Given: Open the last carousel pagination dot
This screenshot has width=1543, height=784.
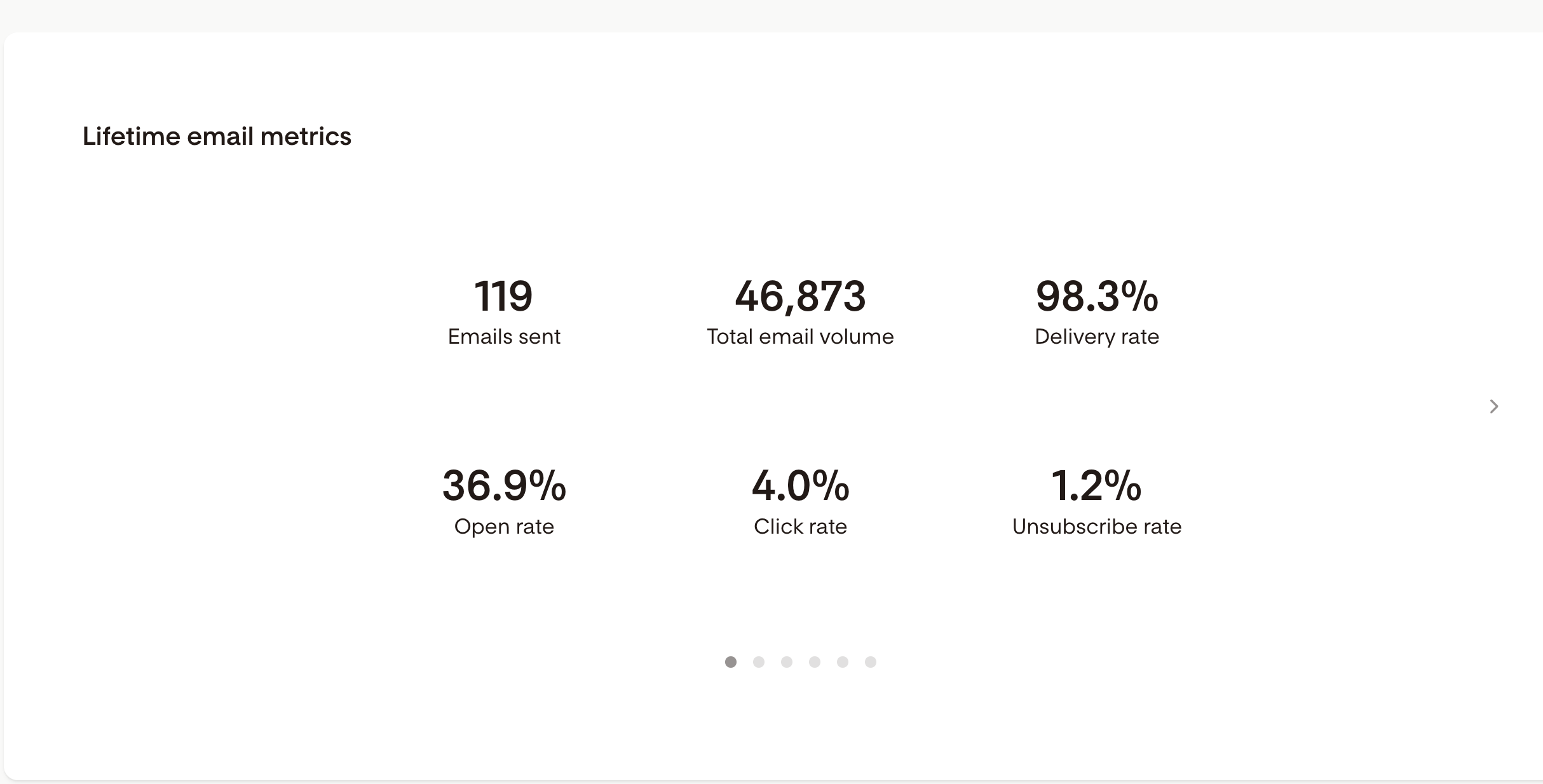Looking at the screenshot, I should (x=871, y=662).
